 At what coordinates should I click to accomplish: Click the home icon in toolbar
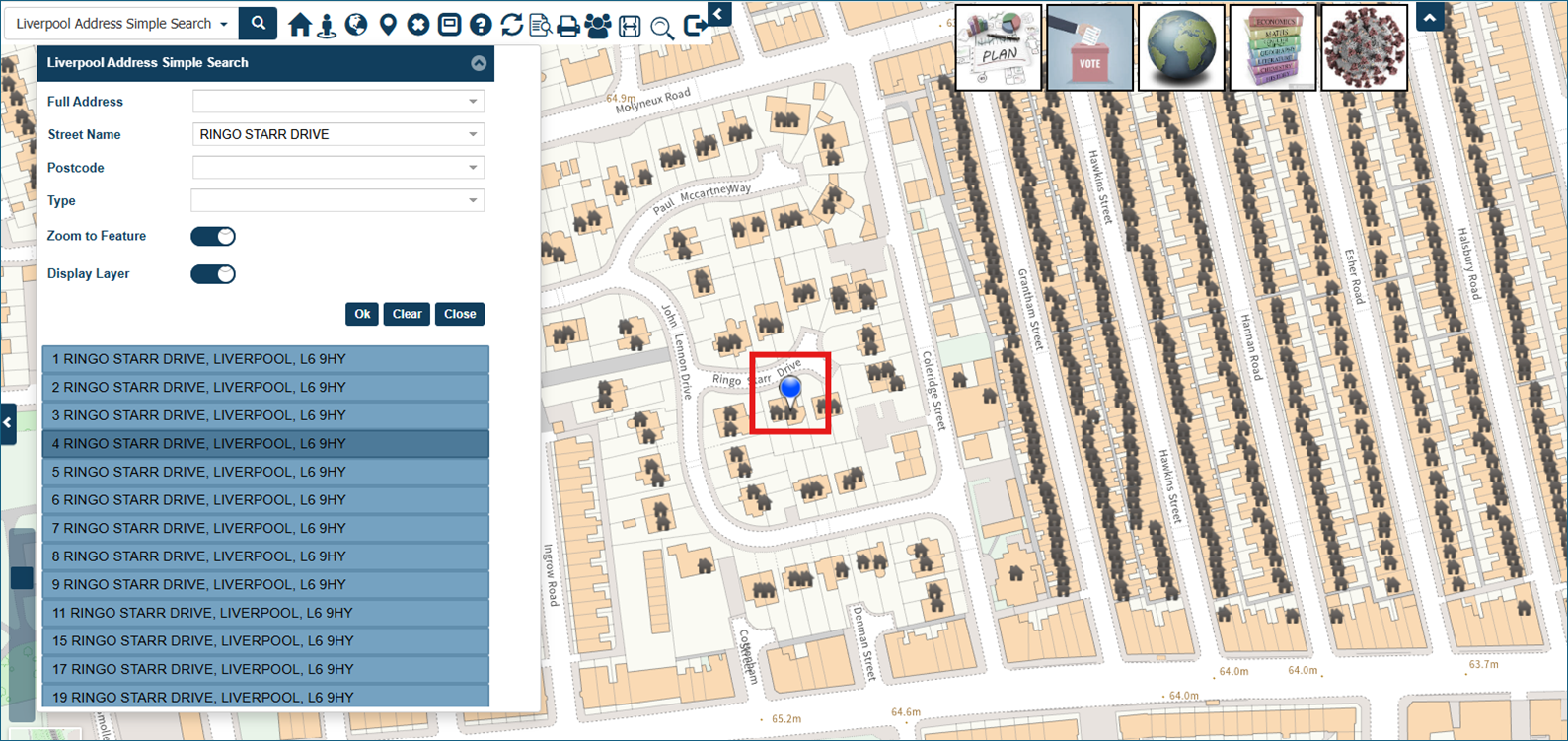[300, 25]
